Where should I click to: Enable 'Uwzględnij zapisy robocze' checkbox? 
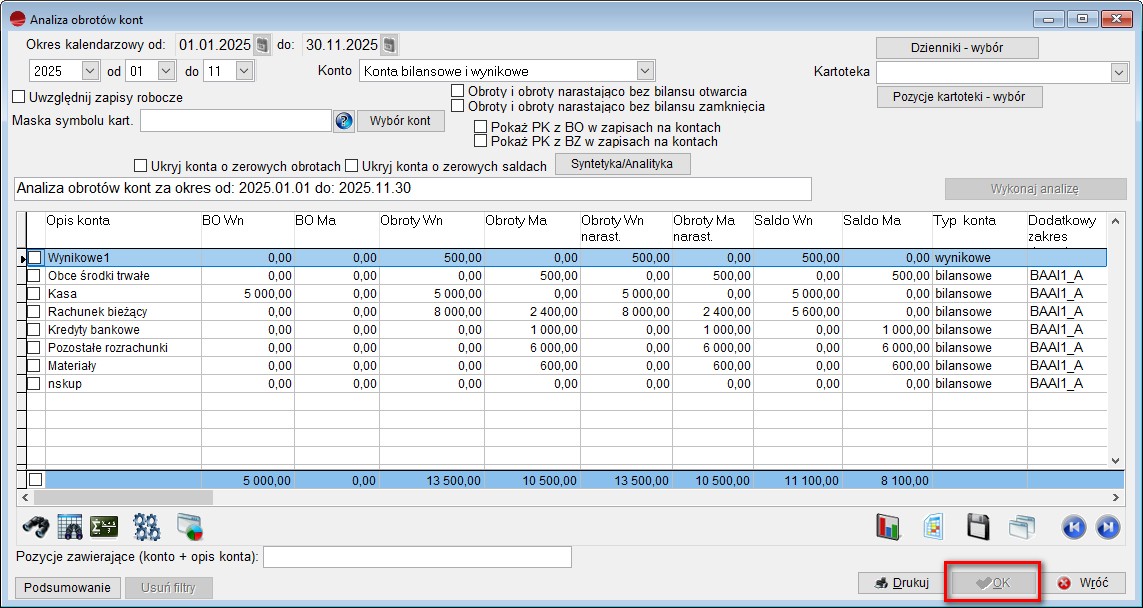(x=18, y=98)
